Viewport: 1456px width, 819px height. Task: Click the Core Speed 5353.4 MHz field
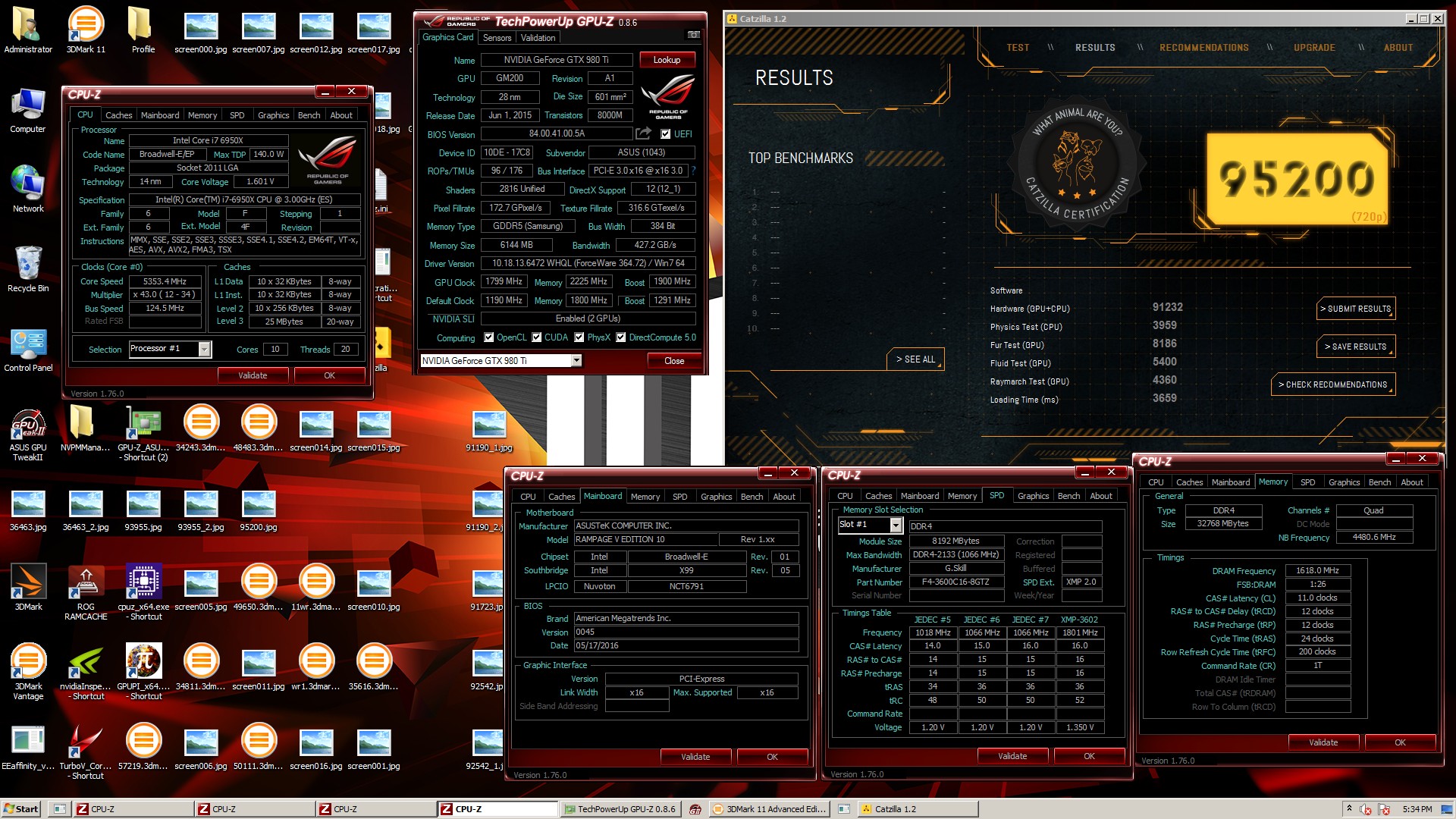(x=165, y=281)
